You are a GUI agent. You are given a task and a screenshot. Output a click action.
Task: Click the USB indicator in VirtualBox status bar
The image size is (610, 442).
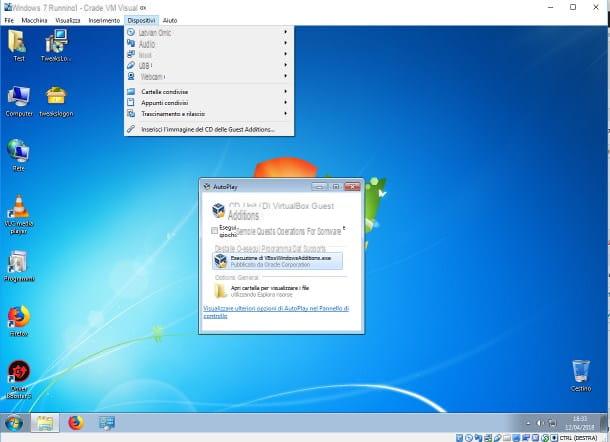click(497, 438)
